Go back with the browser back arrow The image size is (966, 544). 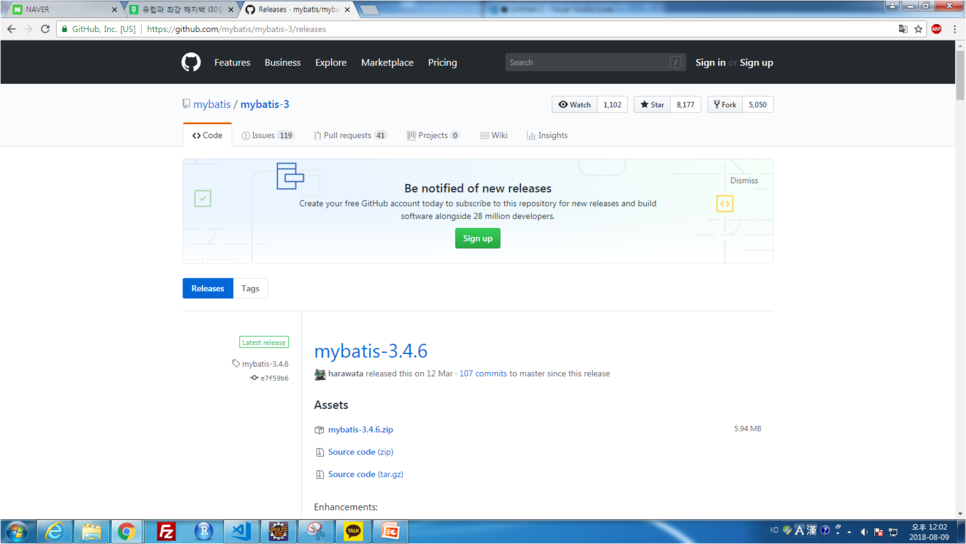[x=11, y=29]
